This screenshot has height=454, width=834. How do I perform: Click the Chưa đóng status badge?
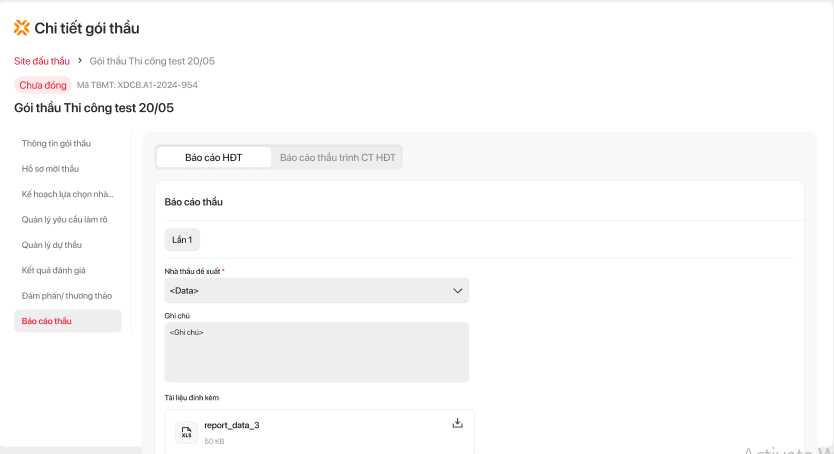pos(43,85)
